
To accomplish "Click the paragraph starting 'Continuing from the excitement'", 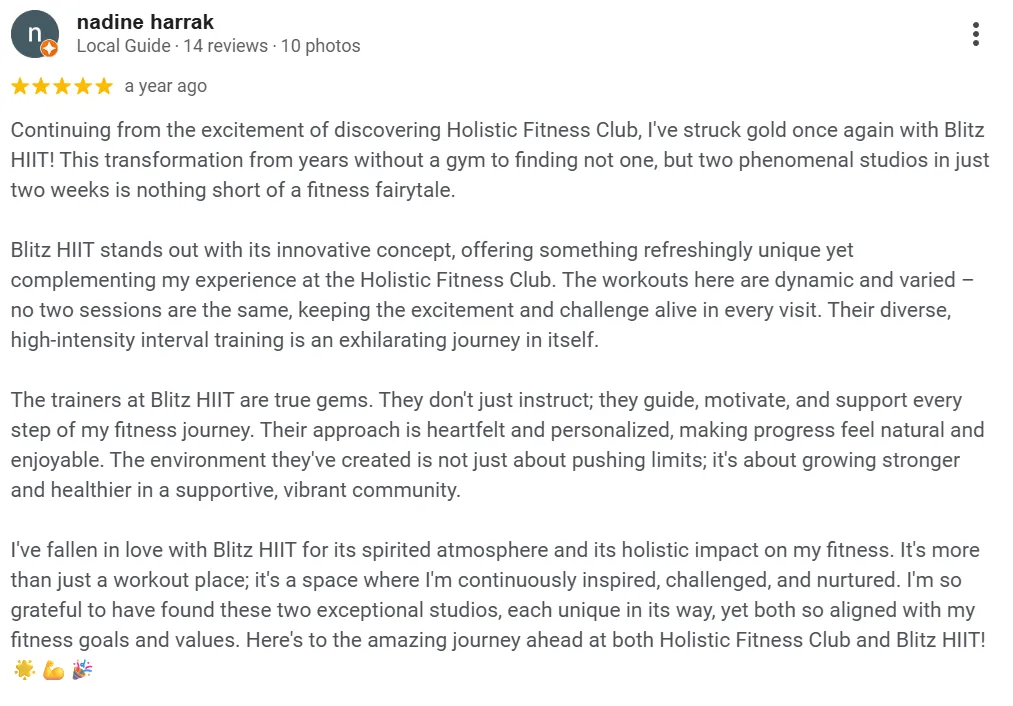I will point(499,160).
